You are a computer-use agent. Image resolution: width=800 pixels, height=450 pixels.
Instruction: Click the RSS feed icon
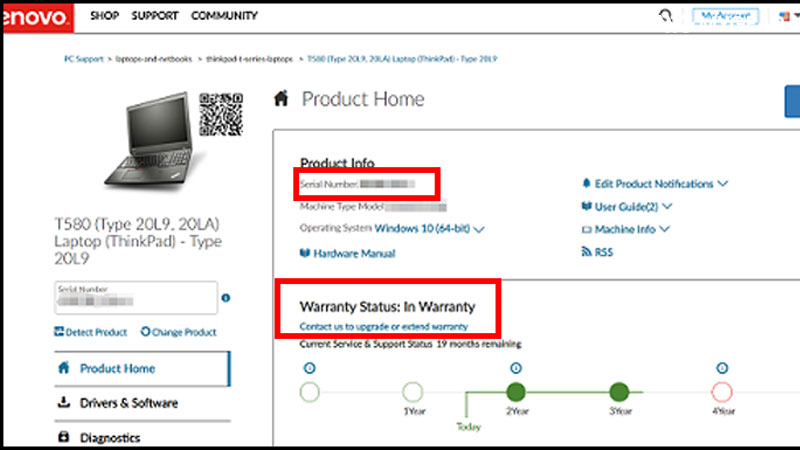(x=586, y=252)
